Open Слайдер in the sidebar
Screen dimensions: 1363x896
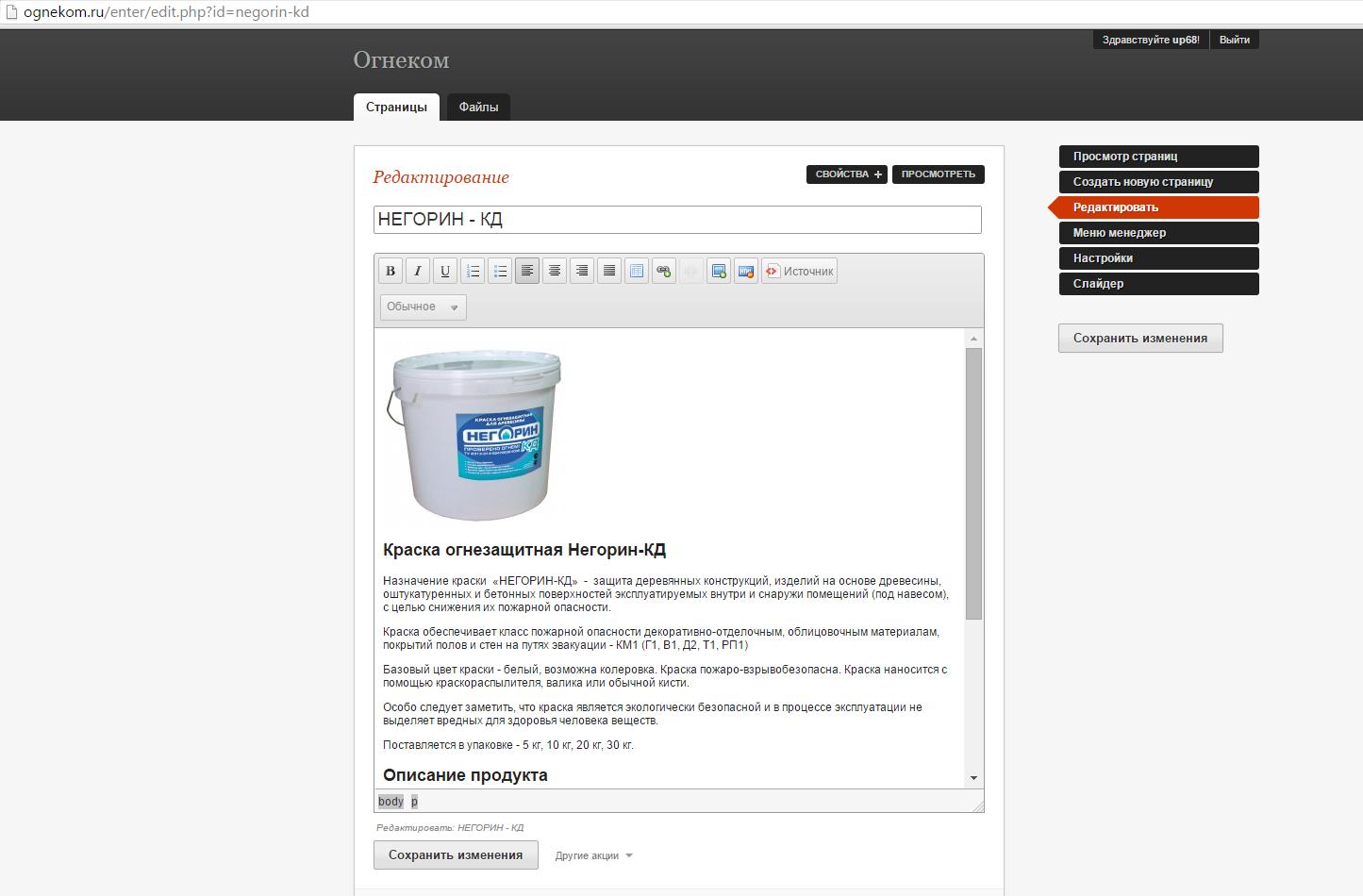(1159, 284)
